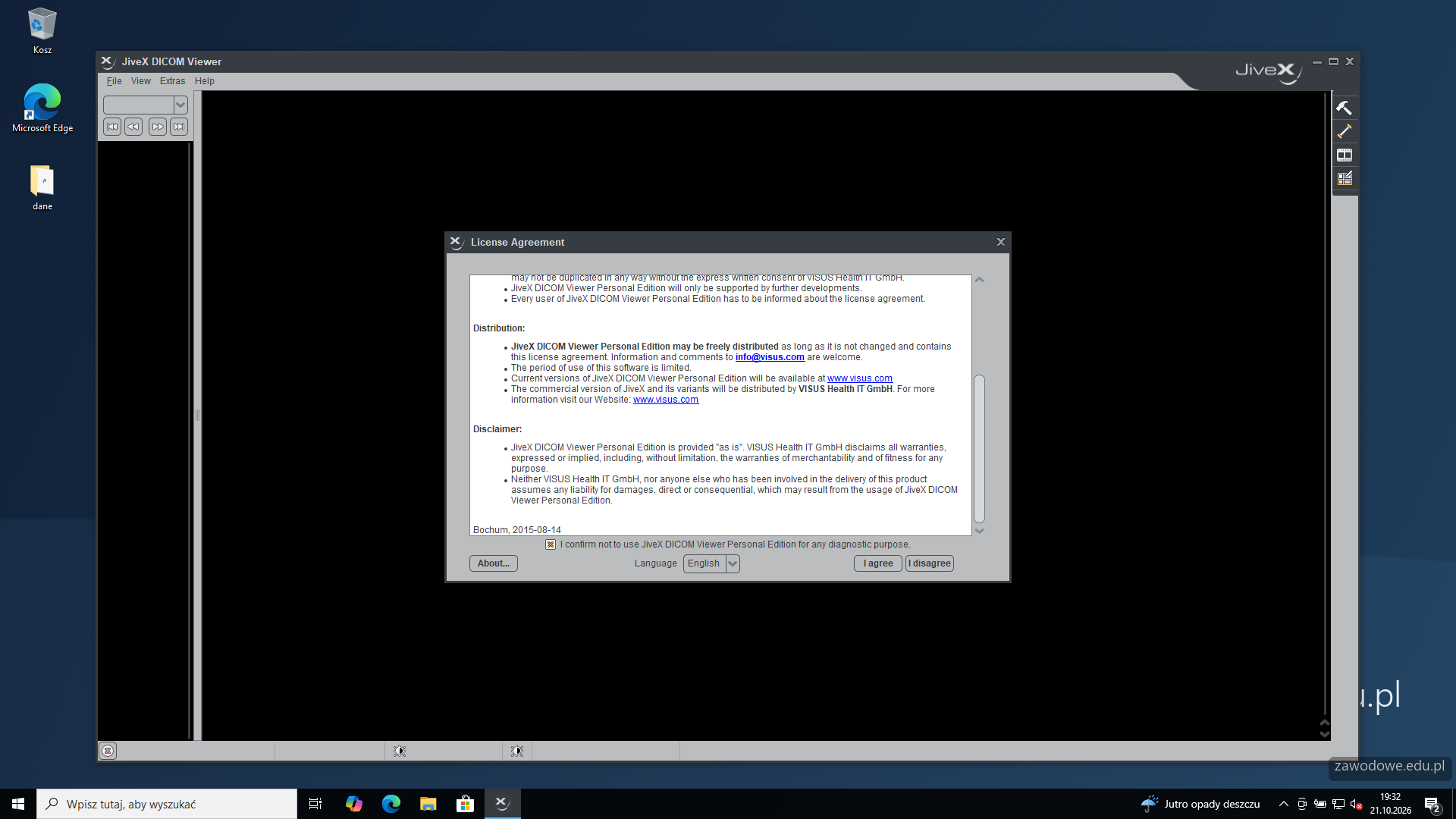Open Microsoft Store from the taskbar

(465, 804)
